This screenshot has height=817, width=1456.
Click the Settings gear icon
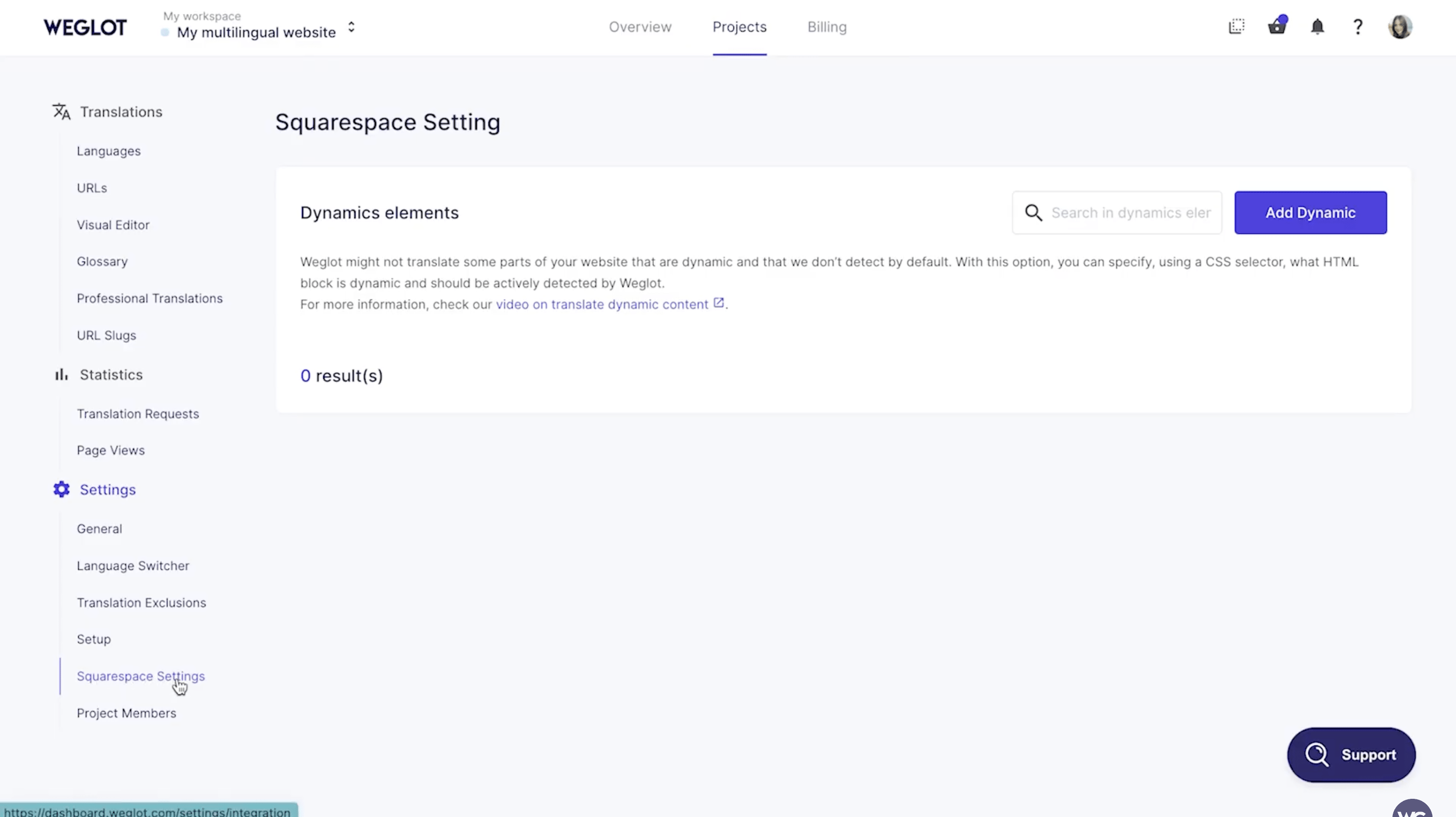61,489
